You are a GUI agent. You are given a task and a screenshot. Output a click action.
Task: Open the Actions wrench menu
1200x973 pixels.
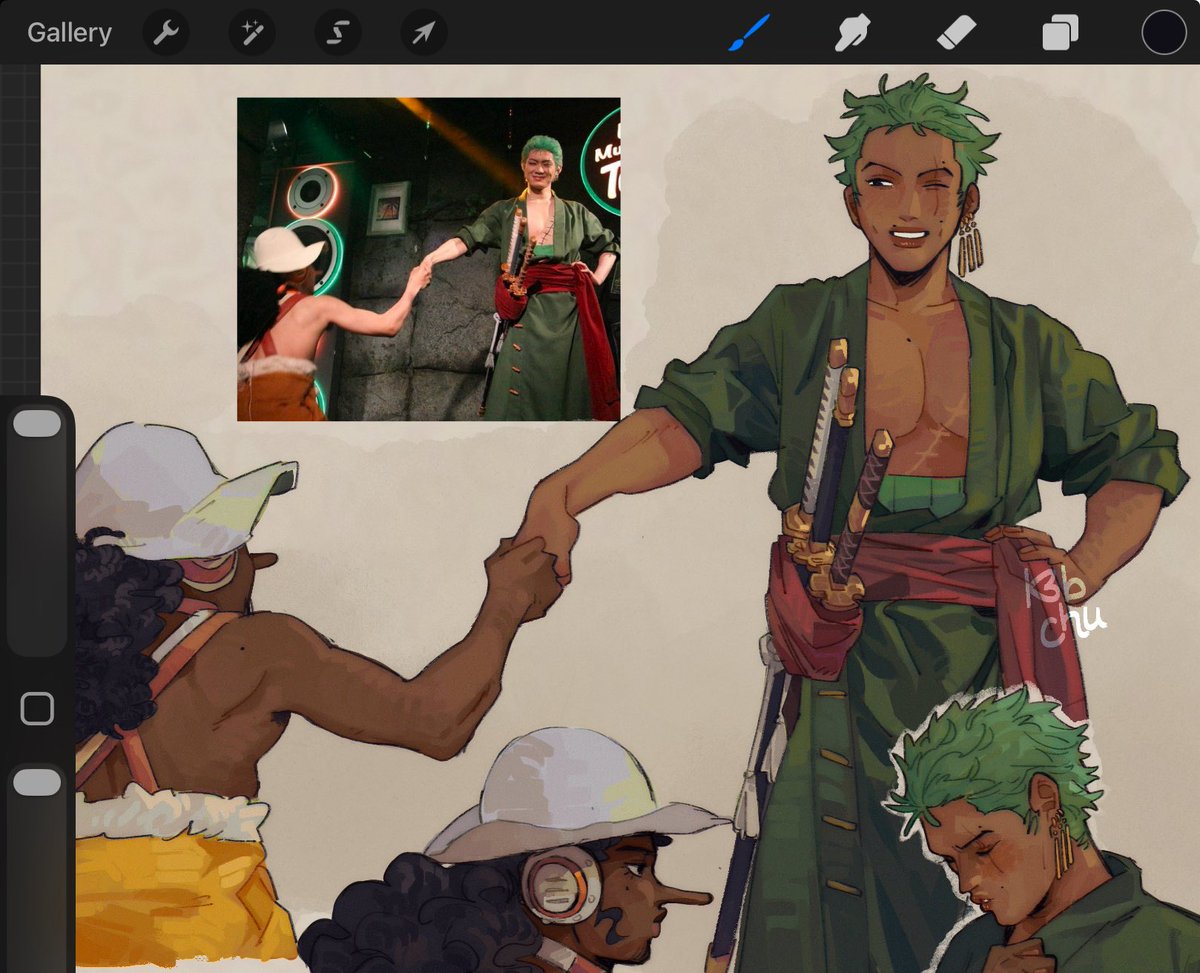point(165,33)
